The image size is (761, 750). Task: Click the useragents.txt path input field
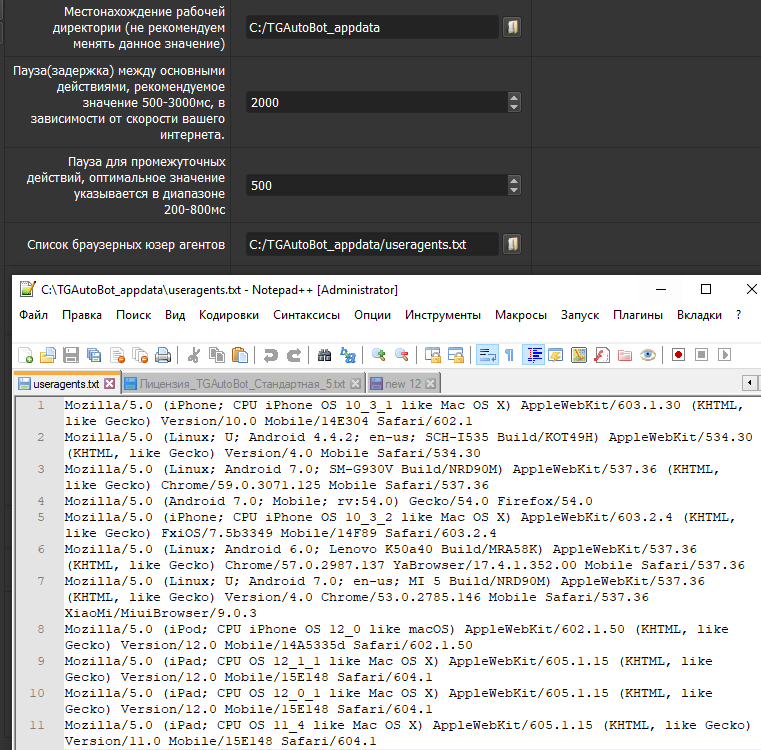(x=370, y=244)
